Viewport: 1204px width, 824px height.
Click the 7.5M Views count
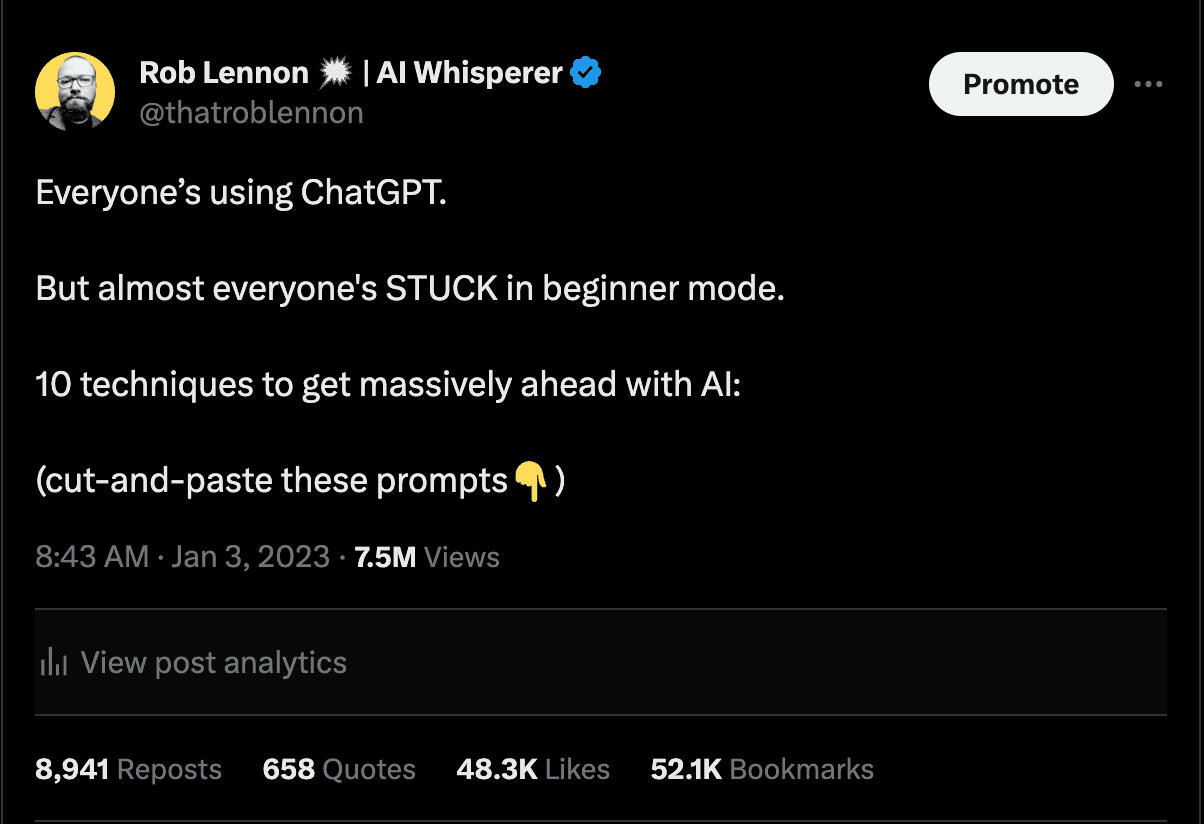click(x=427, y=557)
